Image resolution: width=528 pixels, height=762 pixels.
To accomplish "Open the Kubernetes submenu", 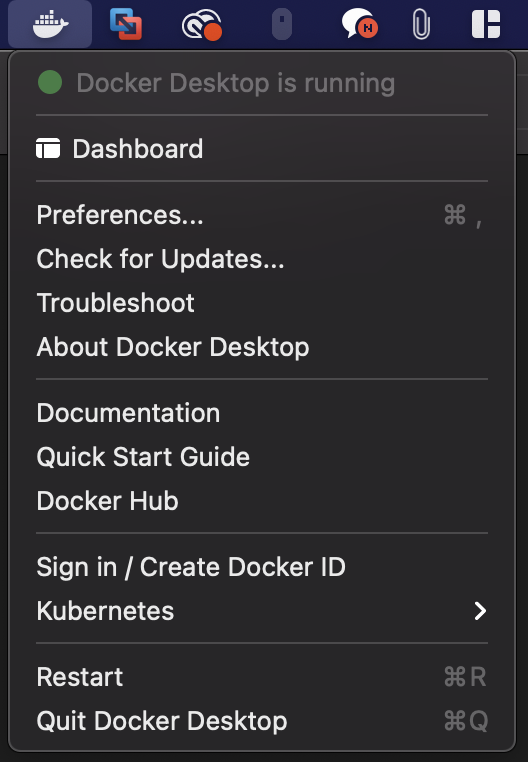I will (x=262, y=611).
